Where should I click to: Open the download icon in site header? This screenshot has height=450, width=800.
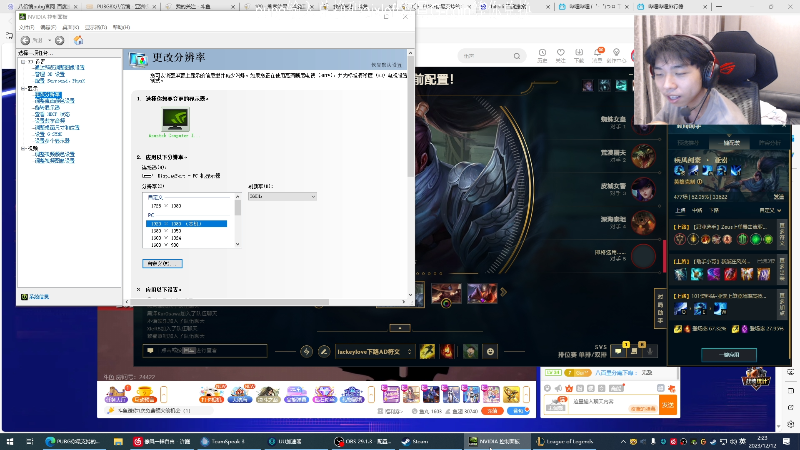[579, 55]
